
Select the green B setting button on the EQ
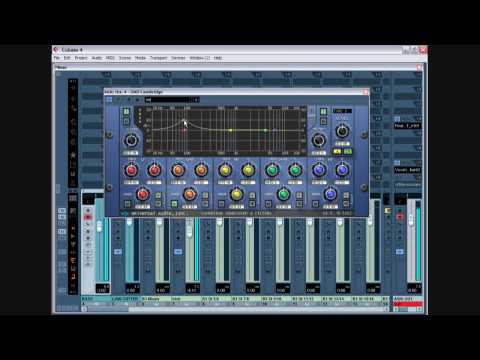pos(348,152)
